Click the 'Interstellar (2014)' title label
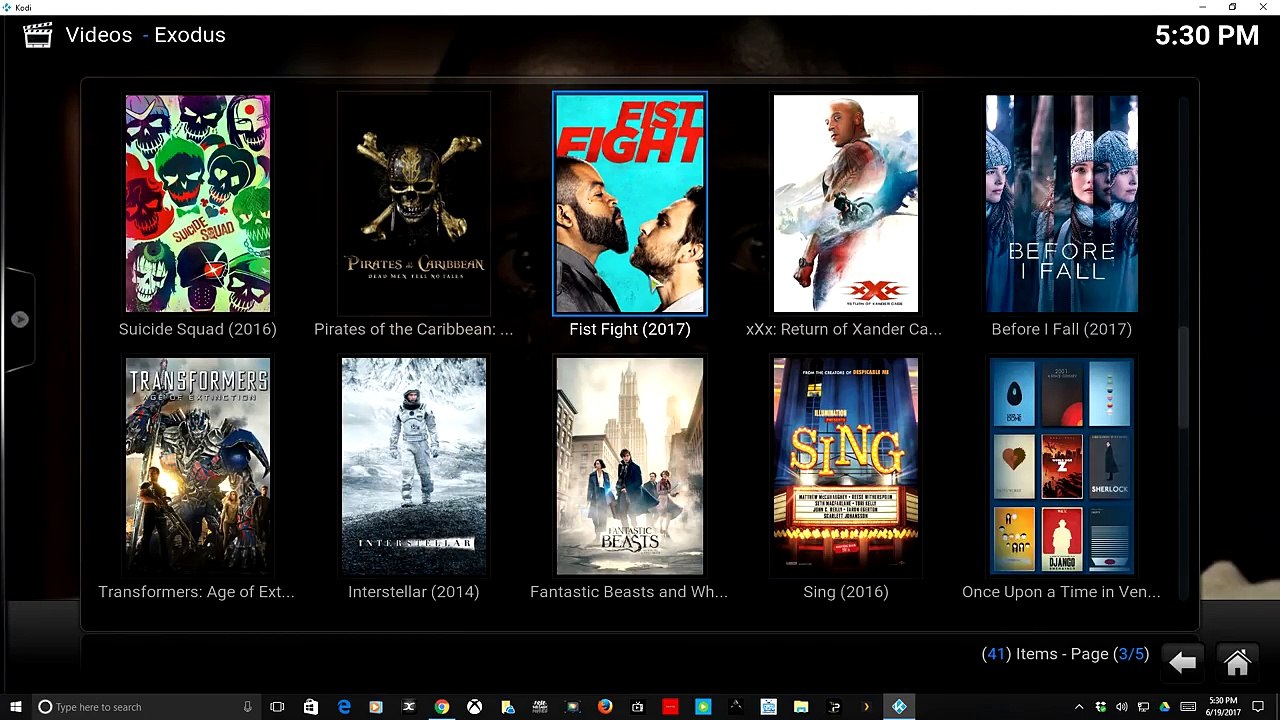Image resolution: width=1280 pixels, height=720 pixels. click(x=414, y=592)
